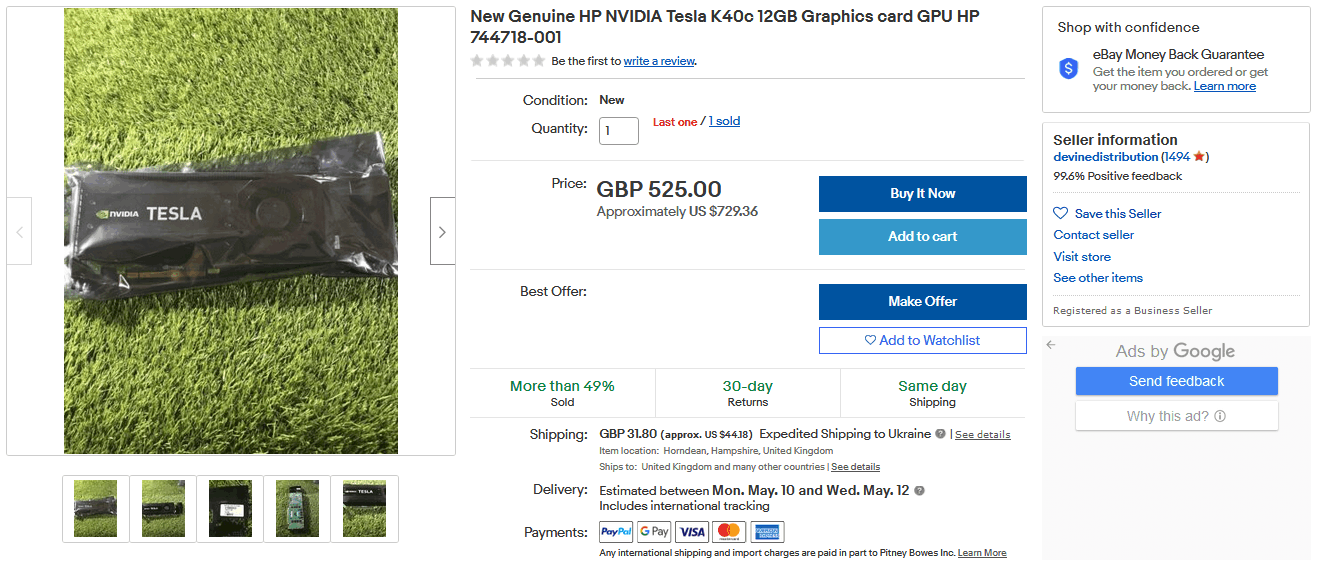
Task: Click the Mastercard icon
Action: pos(730,532)
